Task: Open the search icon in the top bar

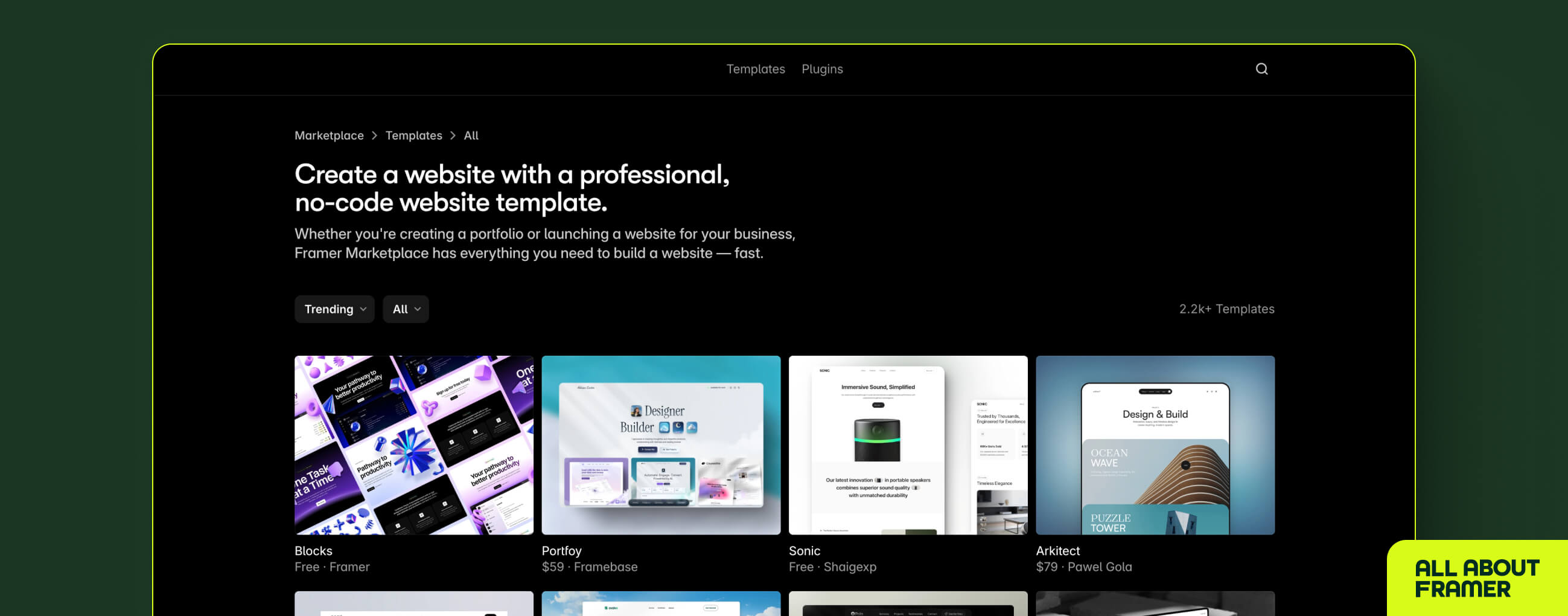Action: pyautogui.click(x=1261, y=69)
